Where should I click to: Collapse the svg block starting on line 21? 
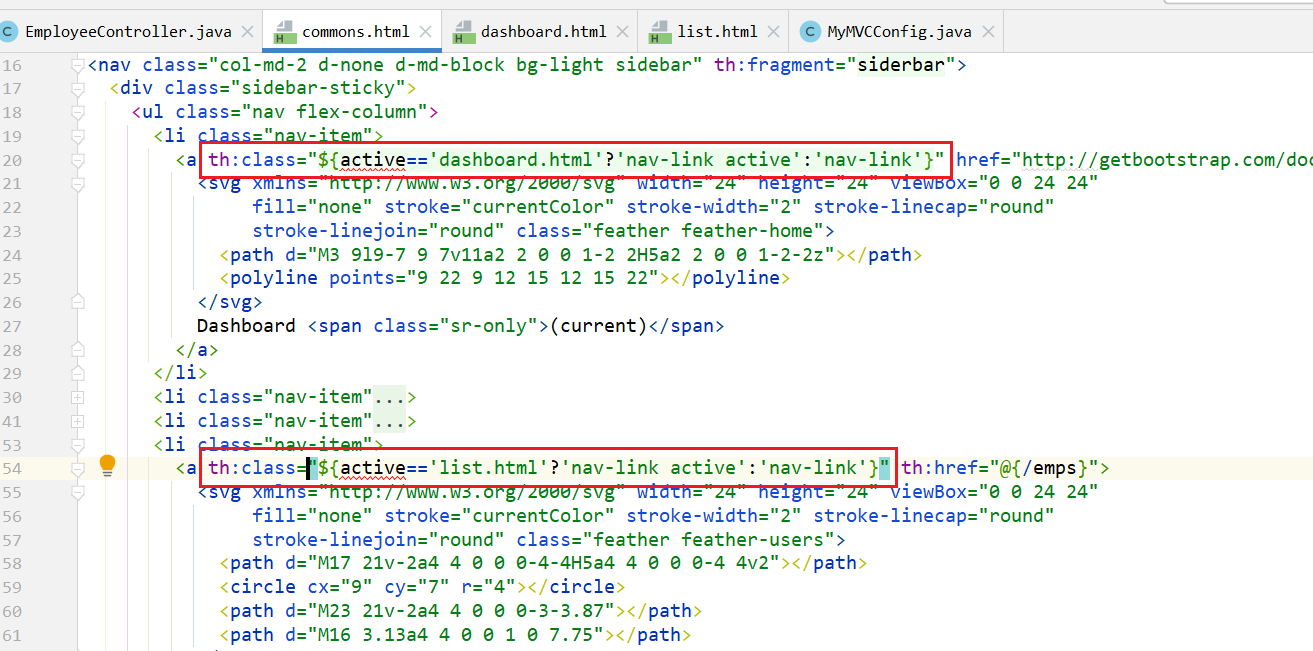(78, 183)
